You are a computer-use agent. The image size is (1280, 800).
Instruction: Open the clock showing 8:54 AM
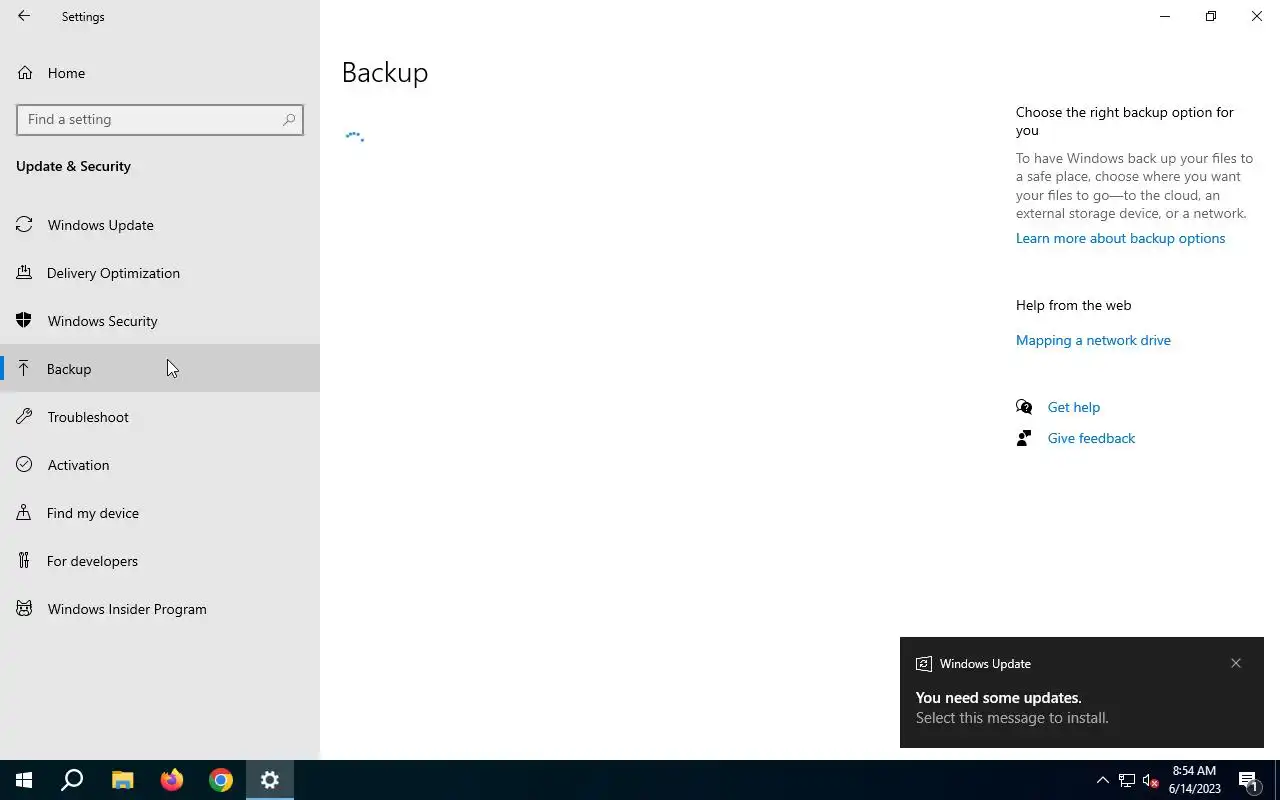1194,780
